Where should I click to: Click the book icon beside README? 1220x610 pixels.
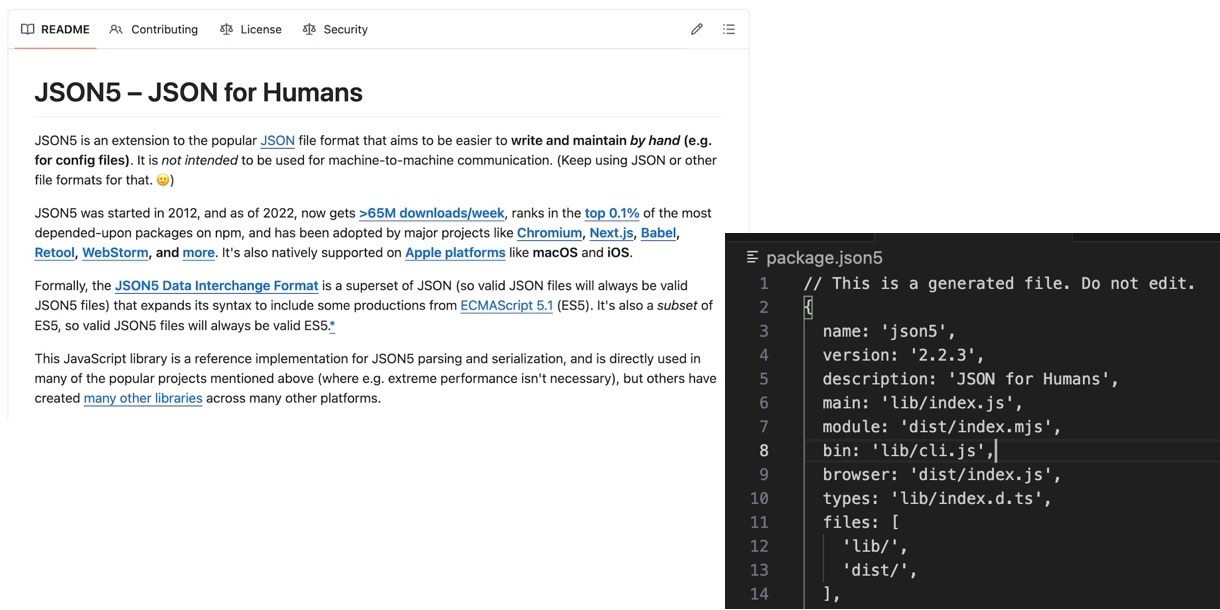point(28,29)
